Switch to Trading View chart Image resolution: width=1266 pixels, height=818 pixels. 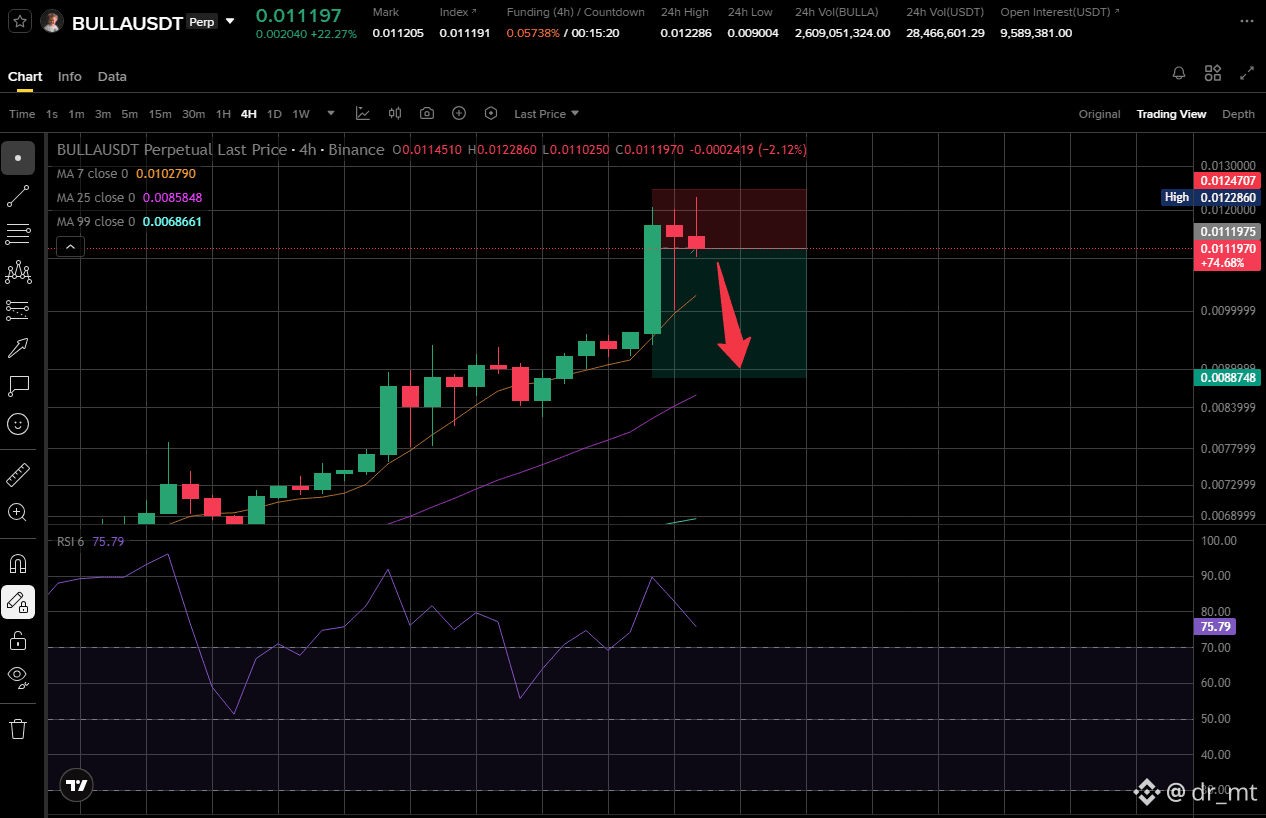click(x=1171, y=114)
